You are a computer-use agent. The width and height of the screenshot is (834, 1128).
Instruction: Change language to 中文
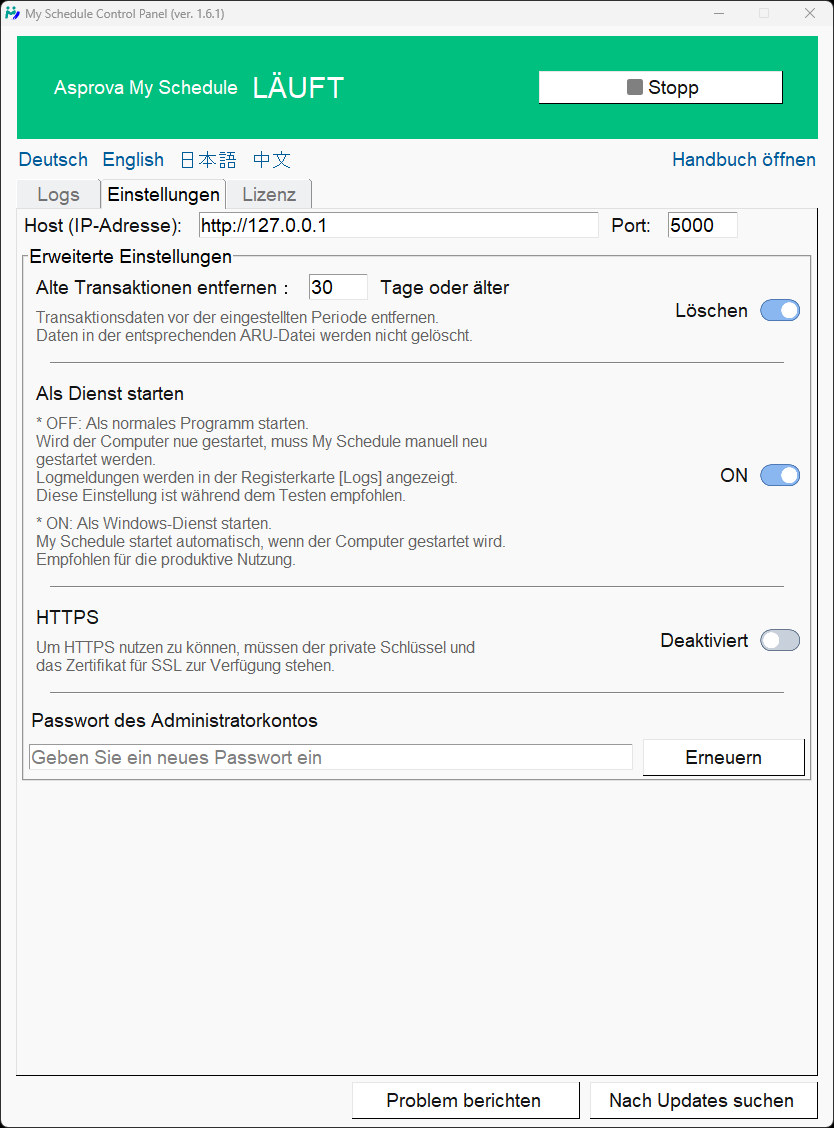[271, 160]
